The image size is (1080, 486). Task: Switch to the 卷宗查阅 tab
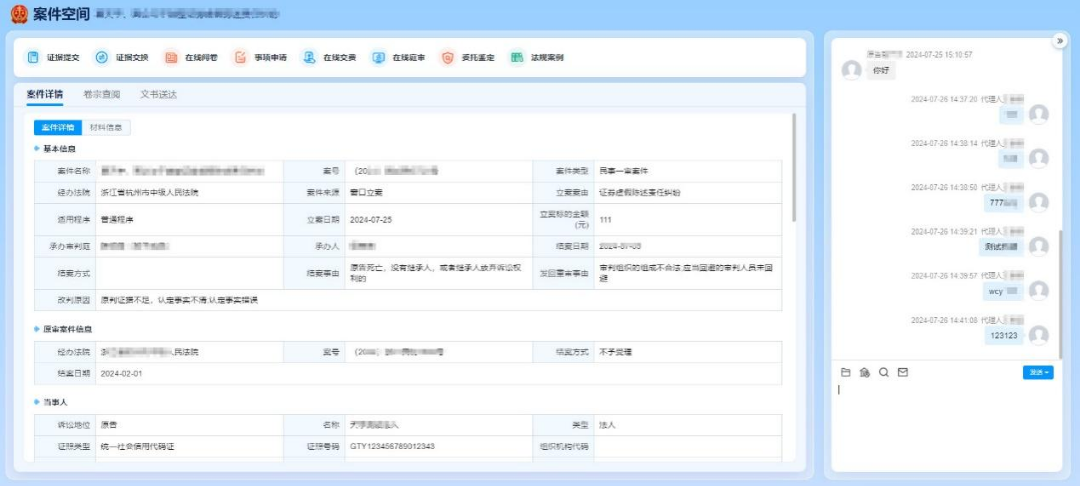pos(102,94)
